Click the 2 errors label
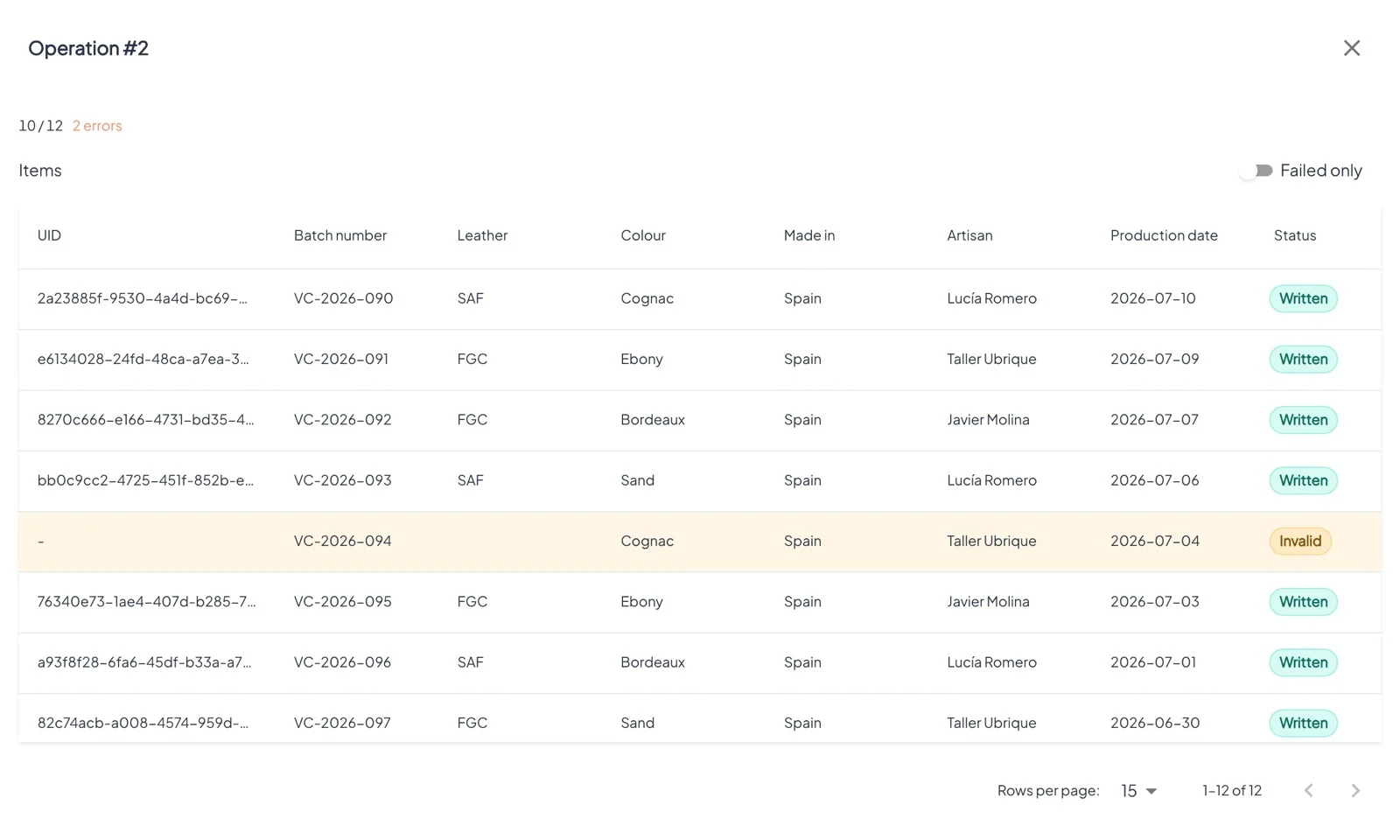 (x=97, y=126)
